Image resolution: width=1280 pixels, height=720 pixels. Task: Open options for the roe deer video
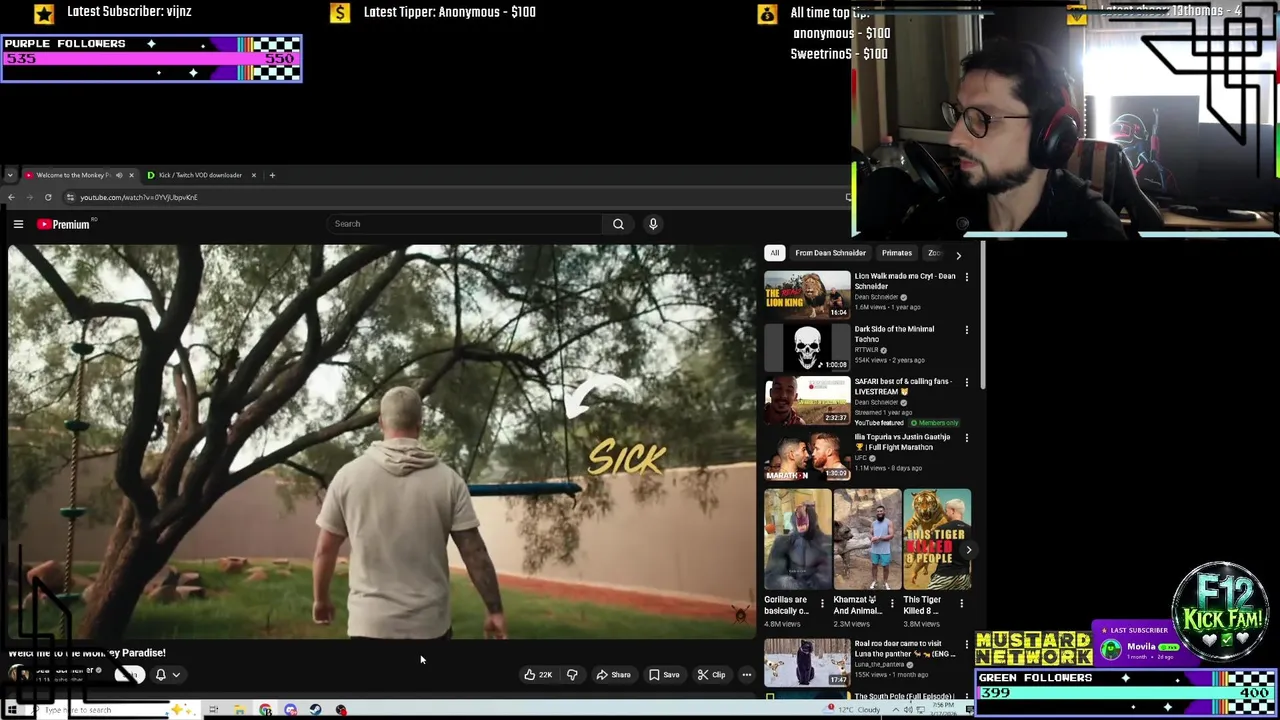coord(967,645)
